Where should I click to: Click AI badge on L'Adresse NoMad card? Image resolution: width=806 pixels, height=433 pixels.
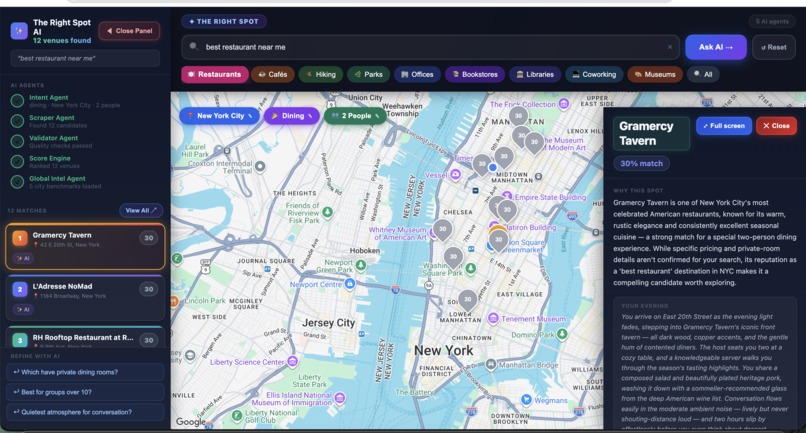(x=23, y=310)
